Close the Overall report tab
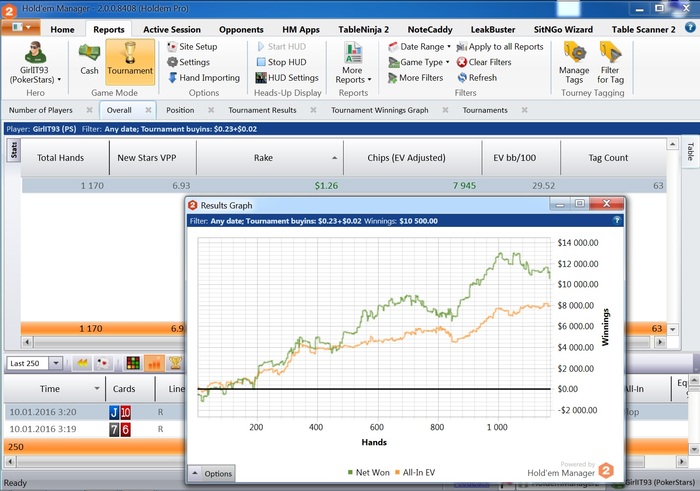Viewport: 700px width, 491px height. point(148,110)
